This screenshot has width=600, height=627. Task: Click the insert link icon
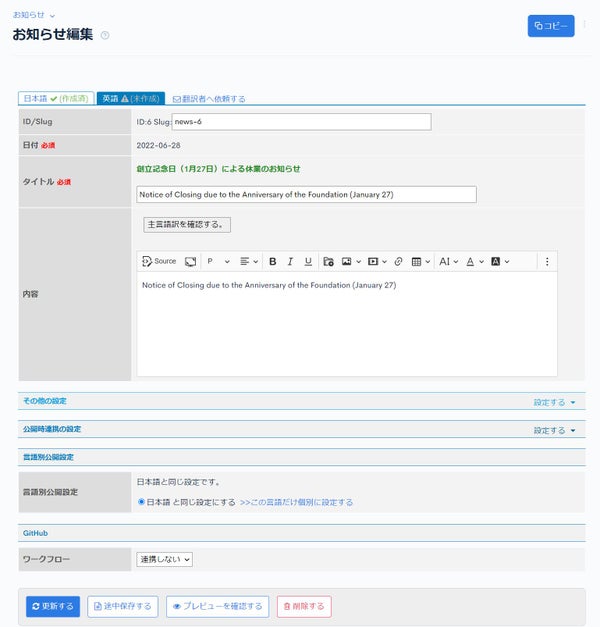398,262
